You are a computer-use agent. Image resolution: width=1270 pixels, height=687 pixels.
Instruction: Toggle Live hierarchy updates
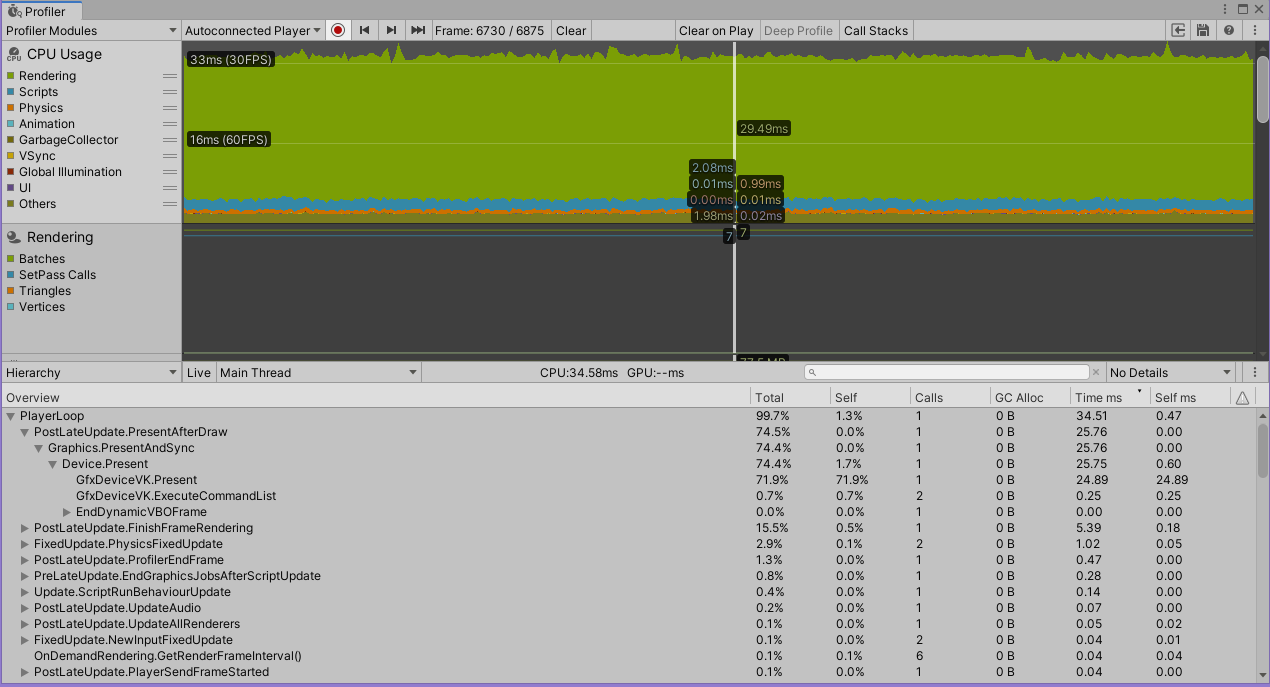pyautogui.click(x=198, y=372)
